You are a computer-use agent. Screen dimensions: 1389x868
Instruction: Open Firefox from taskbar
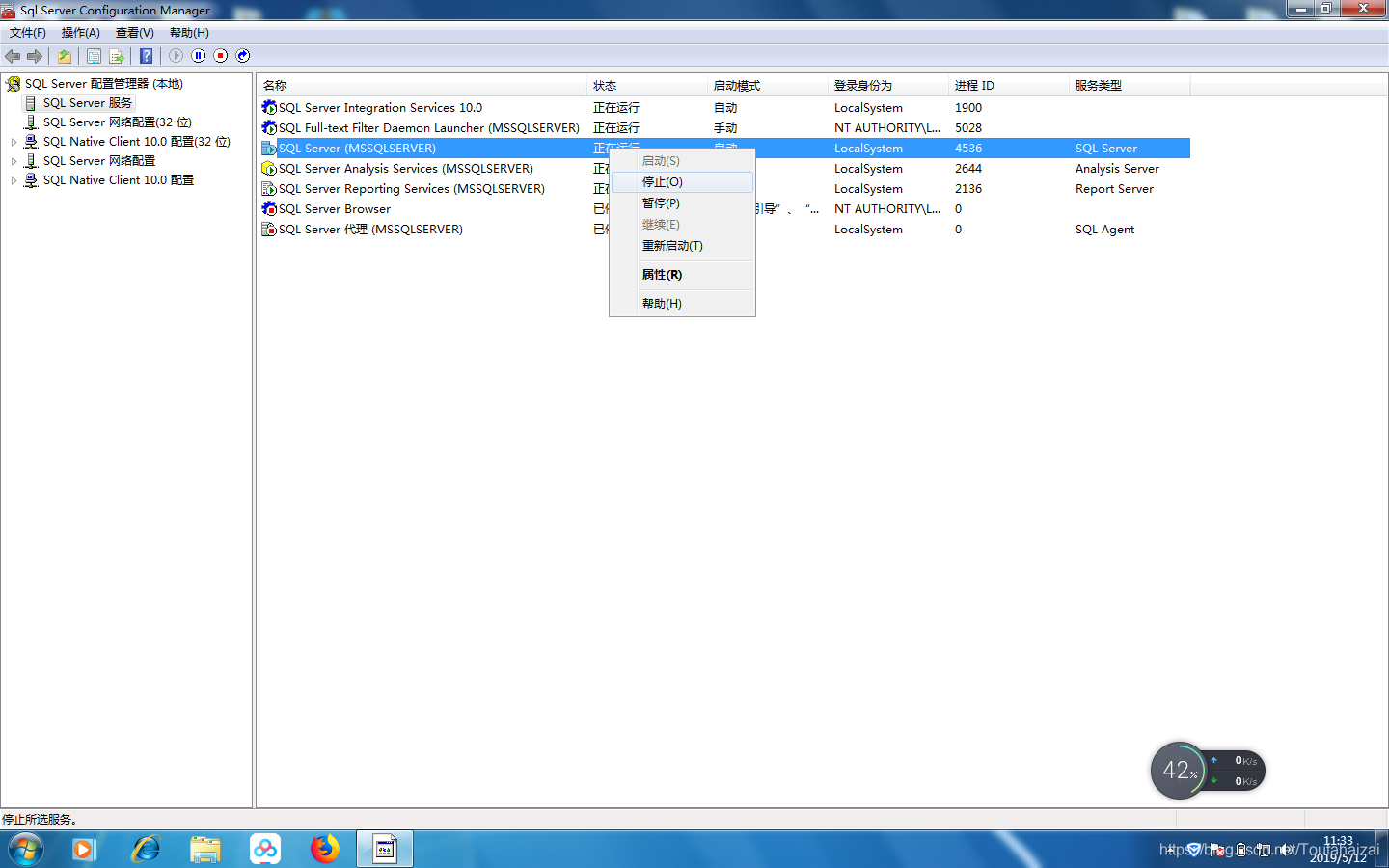click(325, 850)
